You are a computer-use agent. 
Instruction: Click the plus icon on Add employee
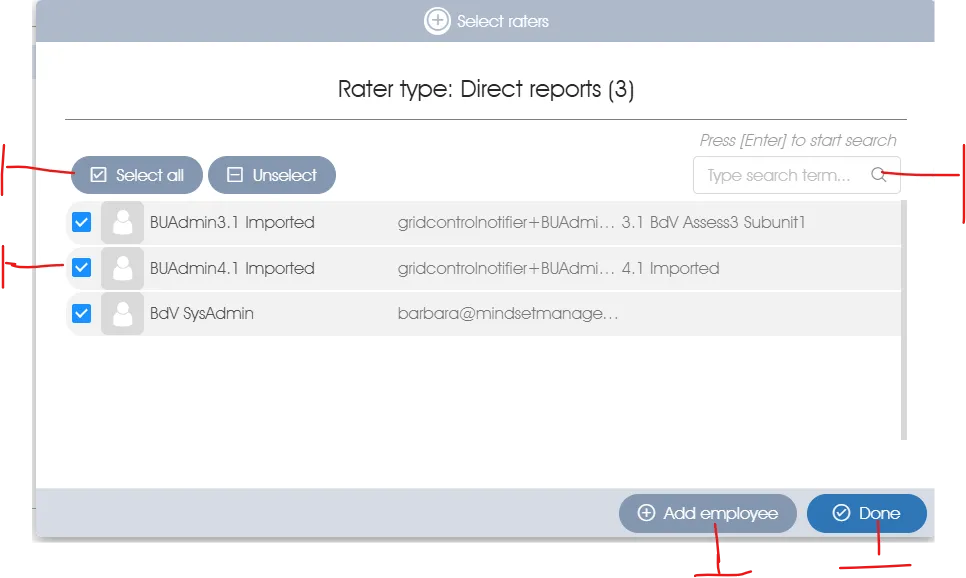(x=646, y=513)
